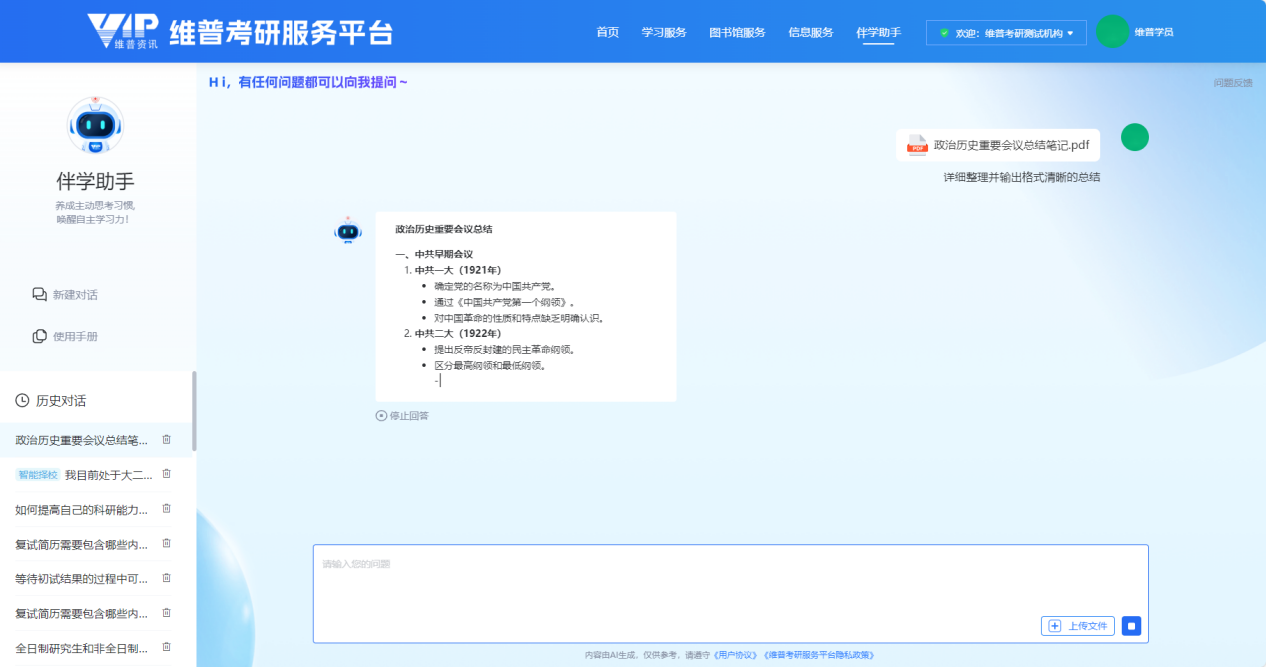
Task: Click the 使用手册 copy icon
Action: 40,337
